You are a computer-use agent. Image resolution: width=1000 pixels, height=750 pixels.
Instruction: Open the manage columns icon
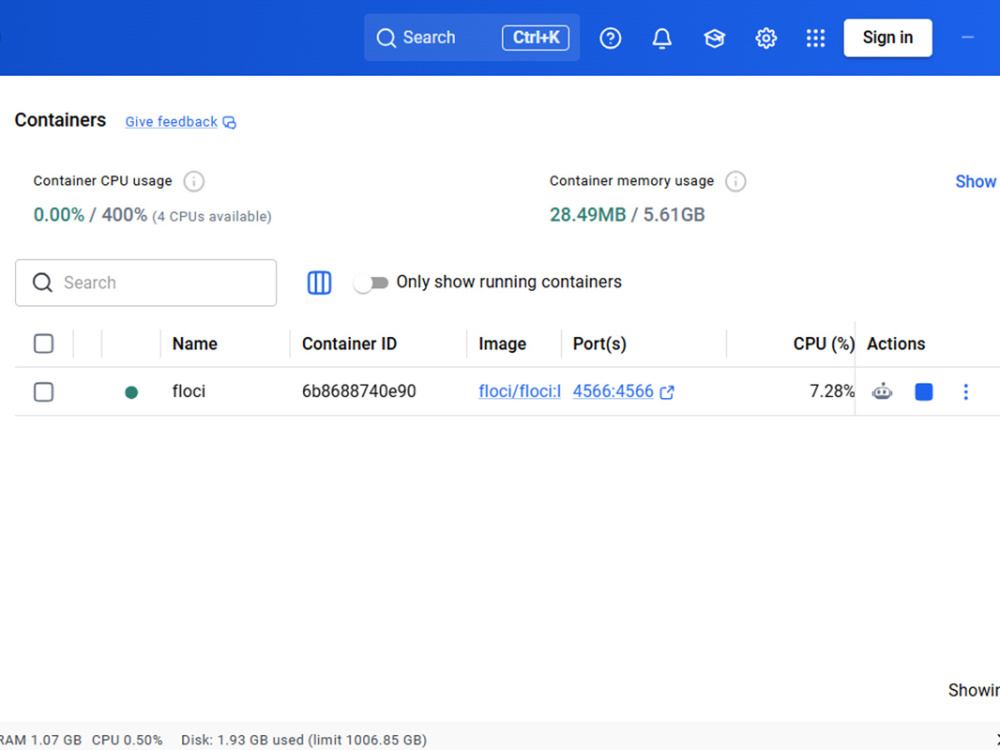click(x=319, y=283)
